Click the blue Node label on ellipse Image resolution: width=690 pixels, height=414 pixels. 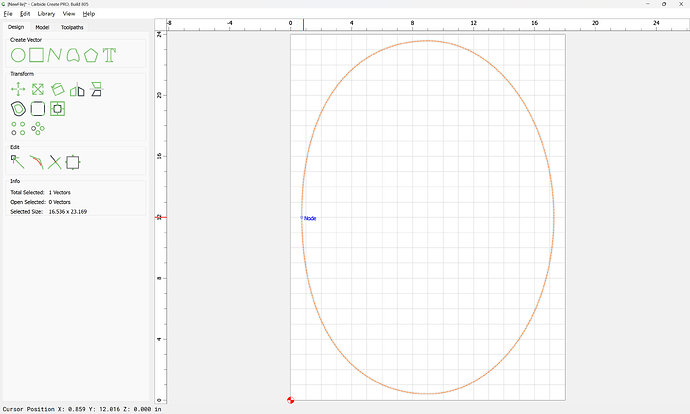[310, 218]
